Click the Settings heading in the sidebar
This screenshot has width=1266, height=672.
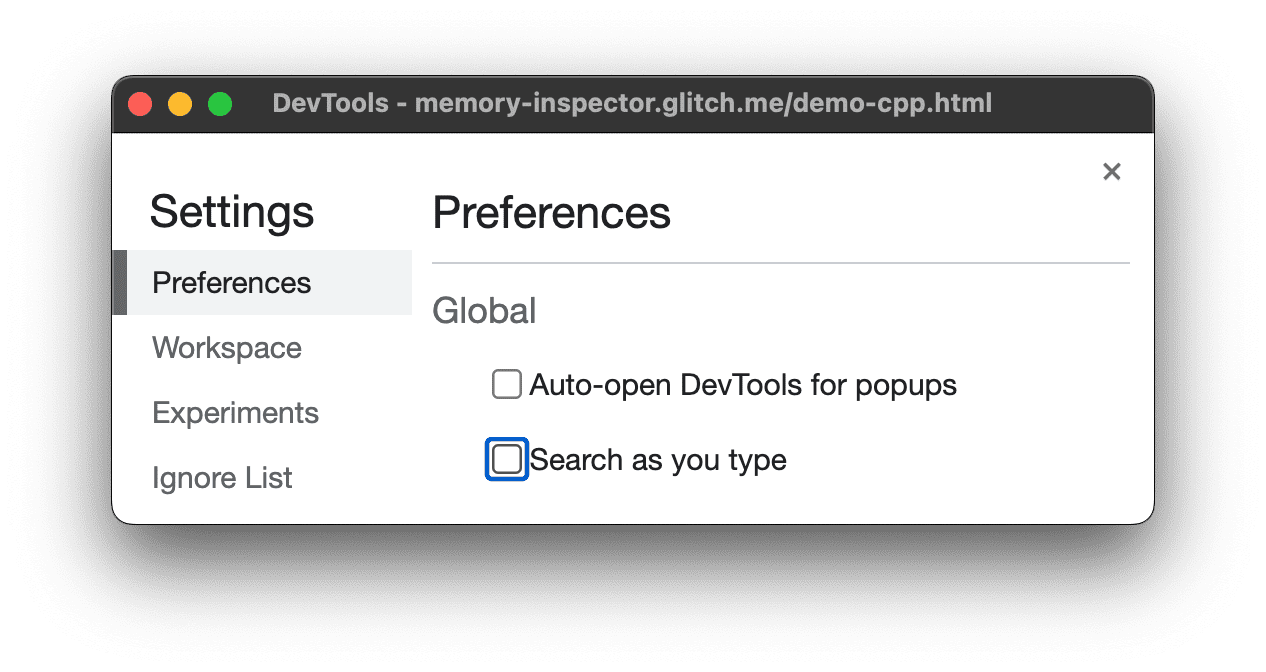[231, 211]
